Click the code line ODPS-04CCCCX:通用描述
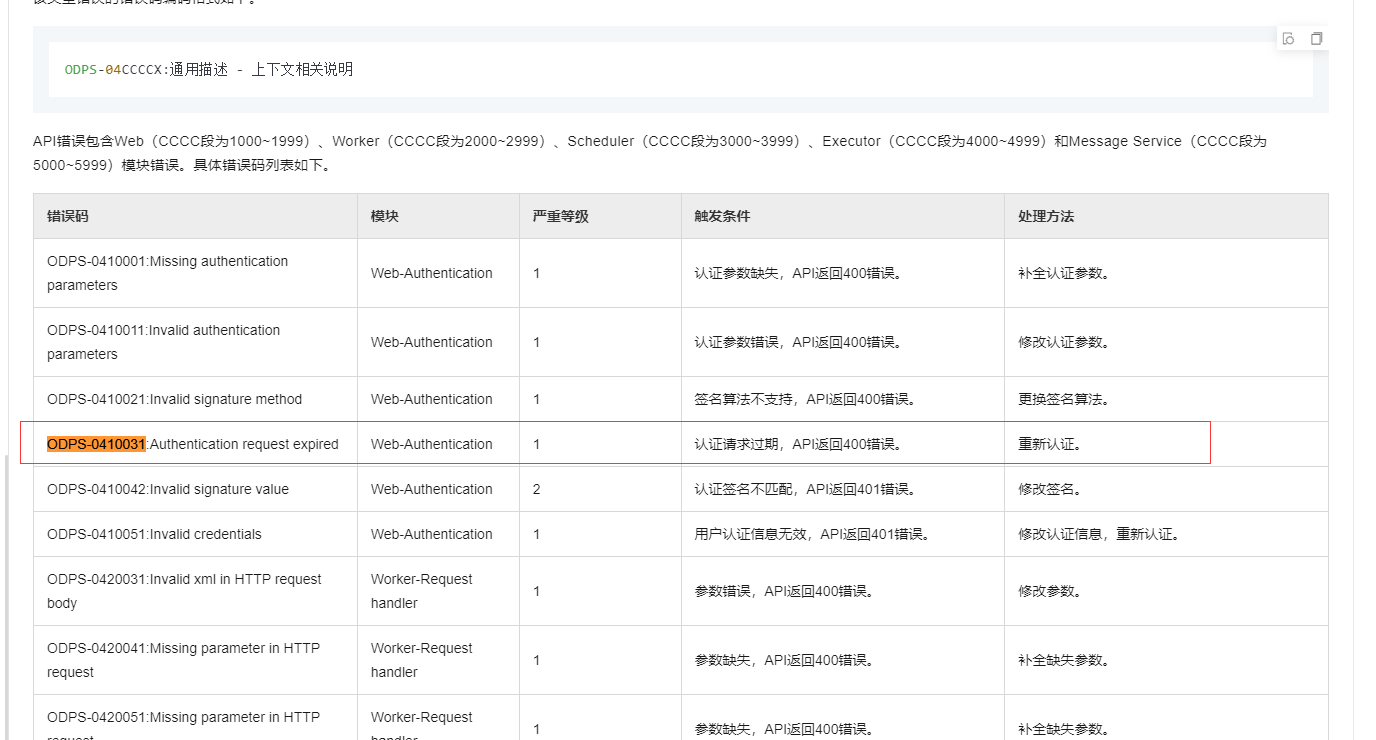Image resolution: width=1376 pixels, height=740 pixels. [208, 69]
